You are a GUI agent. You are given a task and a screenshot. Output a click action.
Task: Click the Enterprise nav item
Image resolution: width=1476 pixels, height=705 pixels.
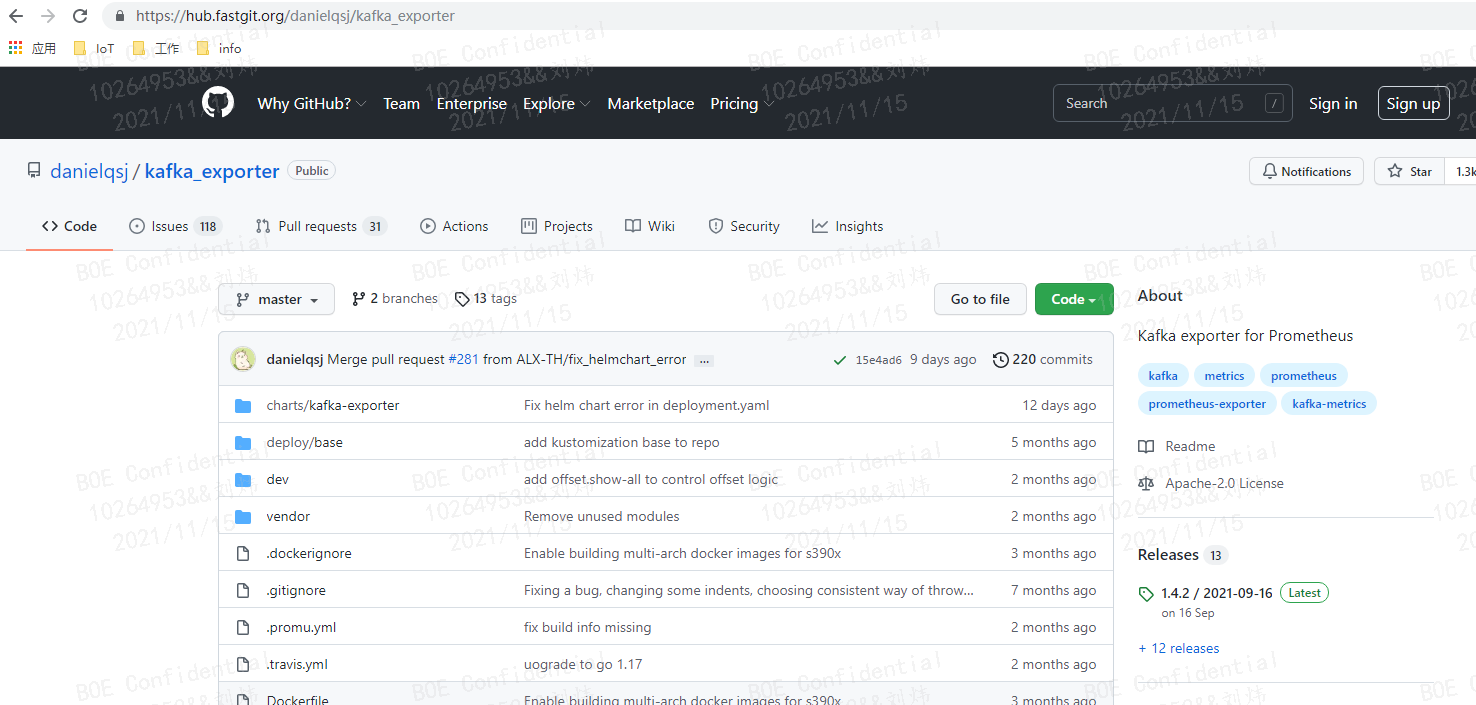(x=472, y=103)
